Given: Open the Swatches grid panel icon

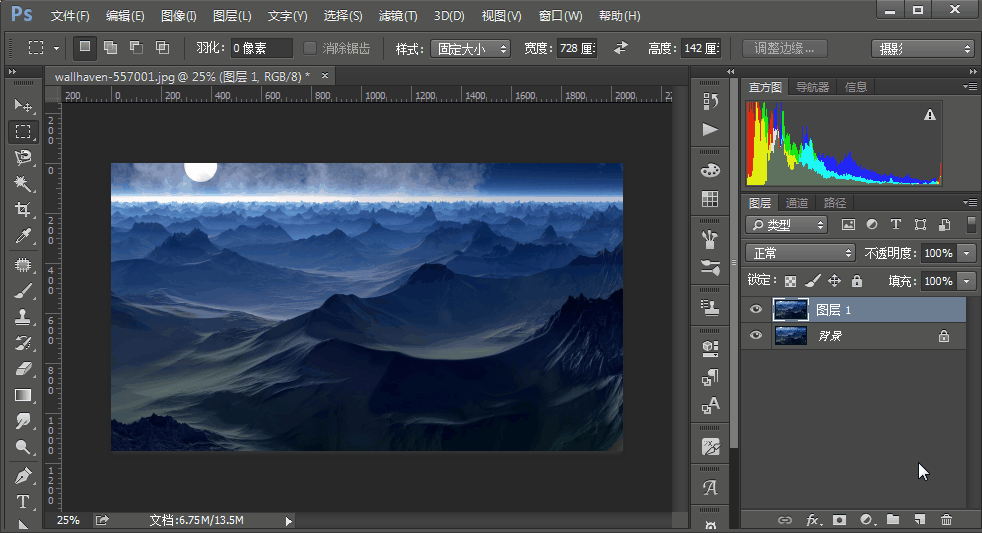Looking at the screenshot, I should (710, 199).
